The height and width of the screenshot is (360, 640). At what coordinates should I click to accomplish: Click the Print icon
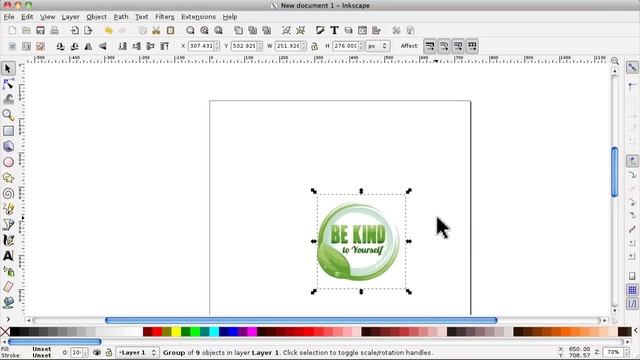pyautogui.click(x=54, y=31)
